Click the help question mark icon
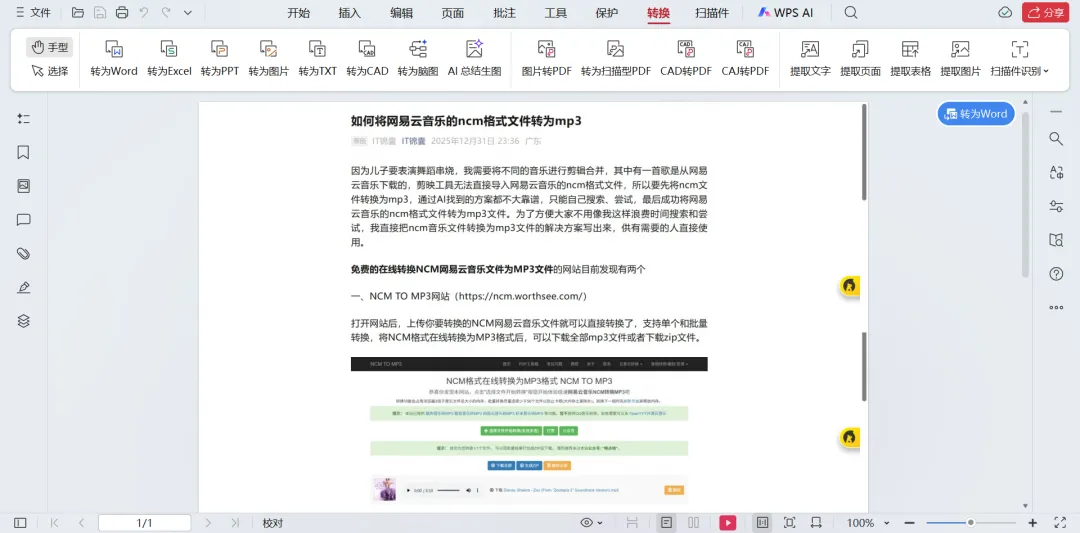 click(1056, 273)
